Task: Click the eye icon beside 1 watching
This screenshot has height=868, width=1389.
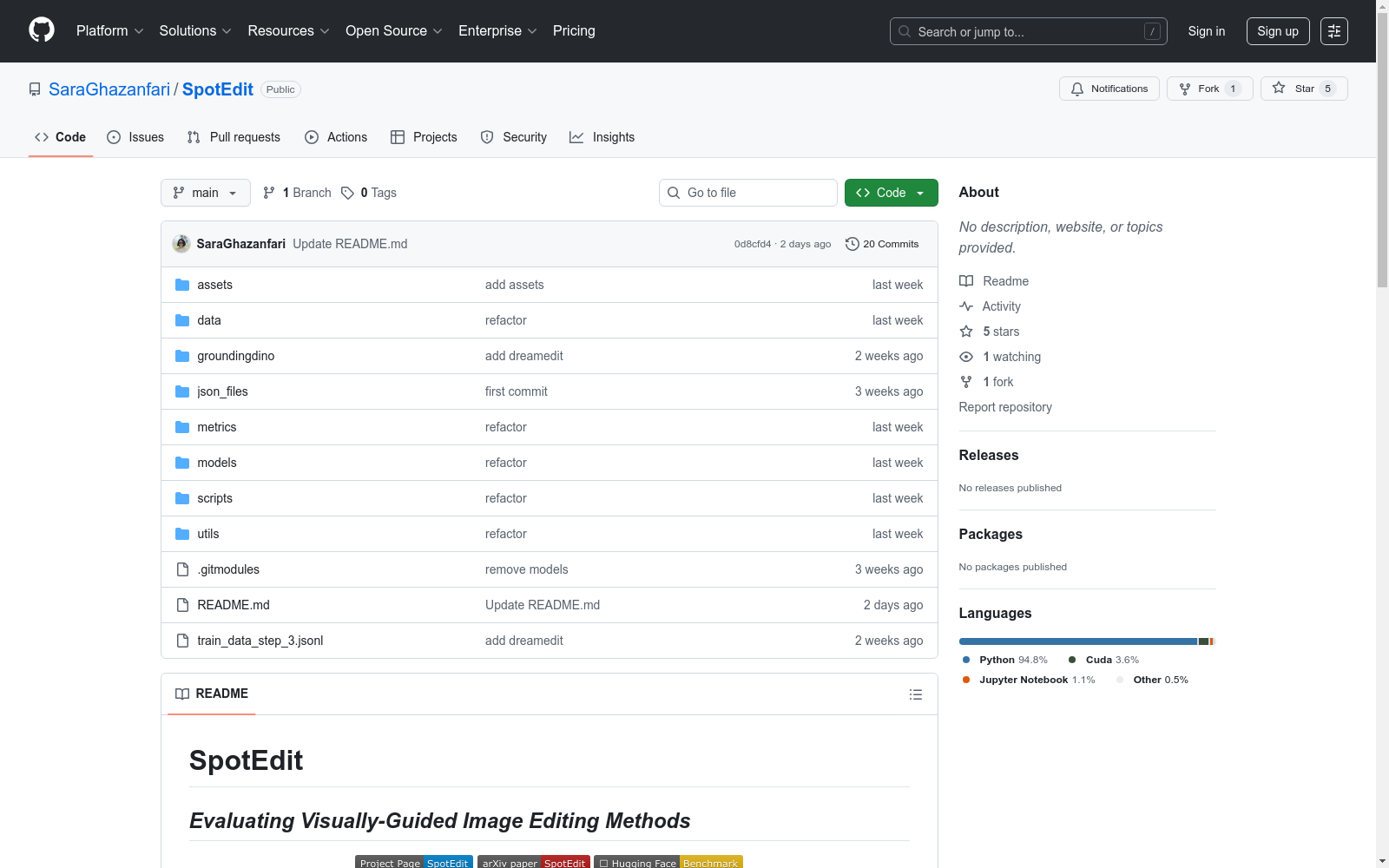Action: coord(966,357)
